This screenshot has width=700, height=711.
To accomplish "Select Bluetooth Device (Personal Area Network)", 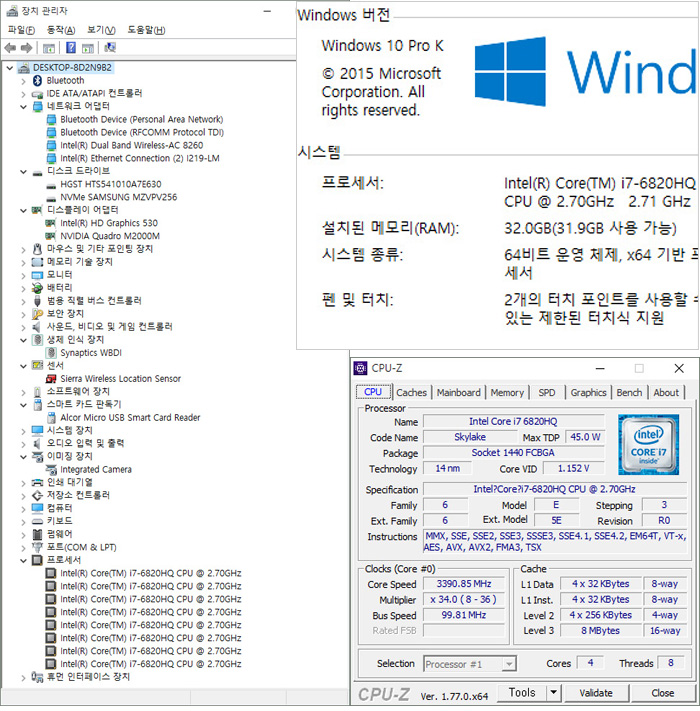I will pos(141,120).
